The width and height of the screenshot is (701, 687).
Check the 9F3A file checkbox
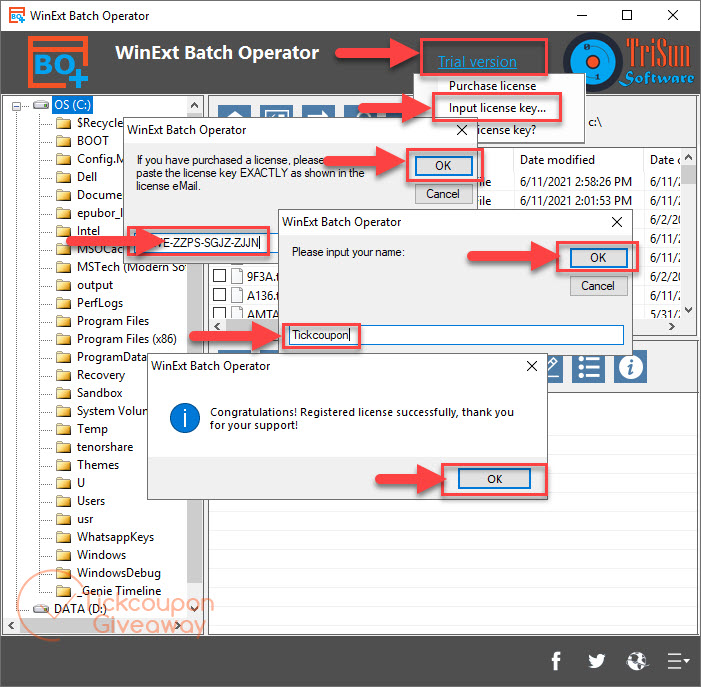point(220,276)
